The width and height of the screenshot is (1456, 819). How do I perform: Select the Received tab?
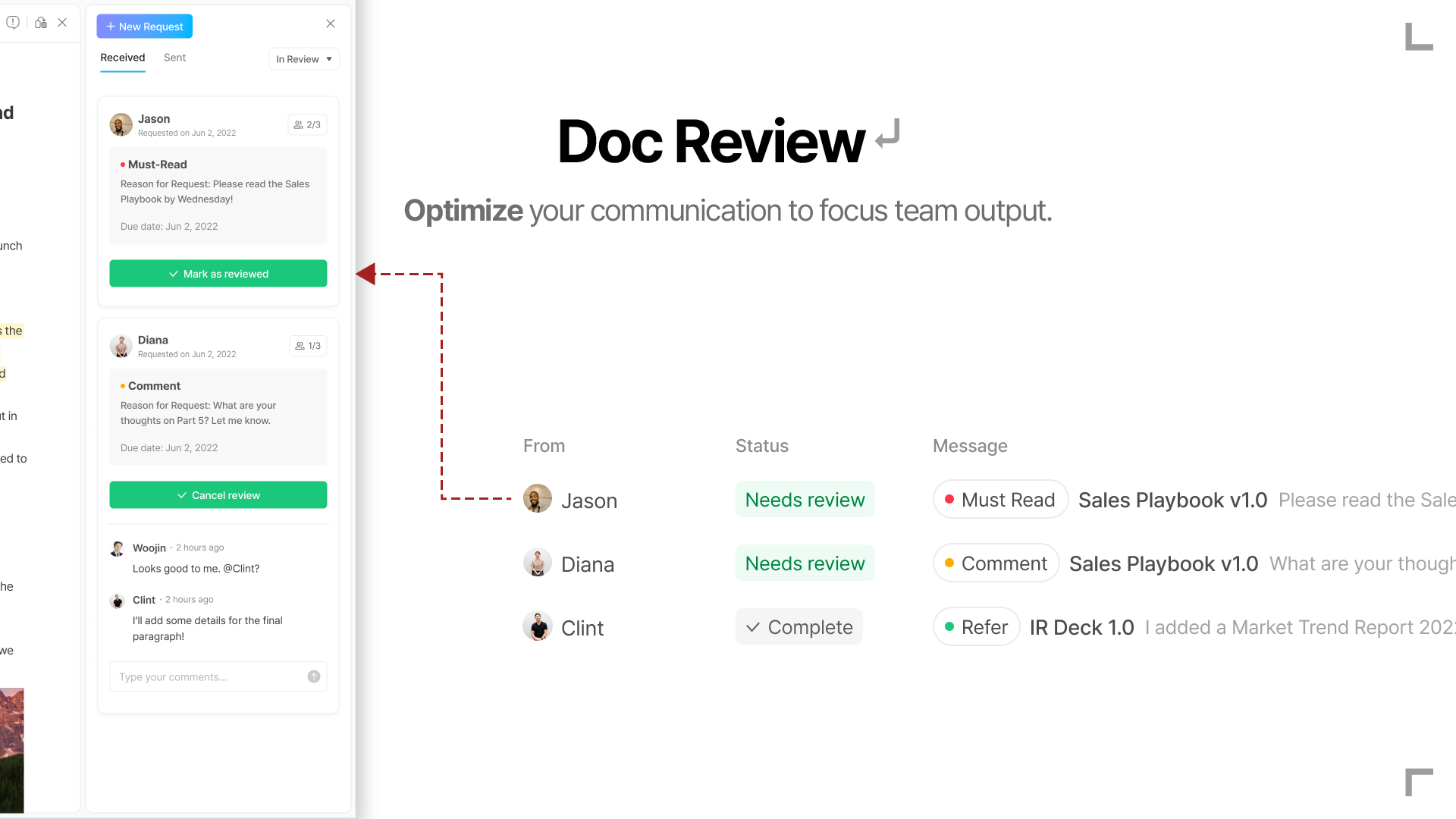[x=123, y=58]
